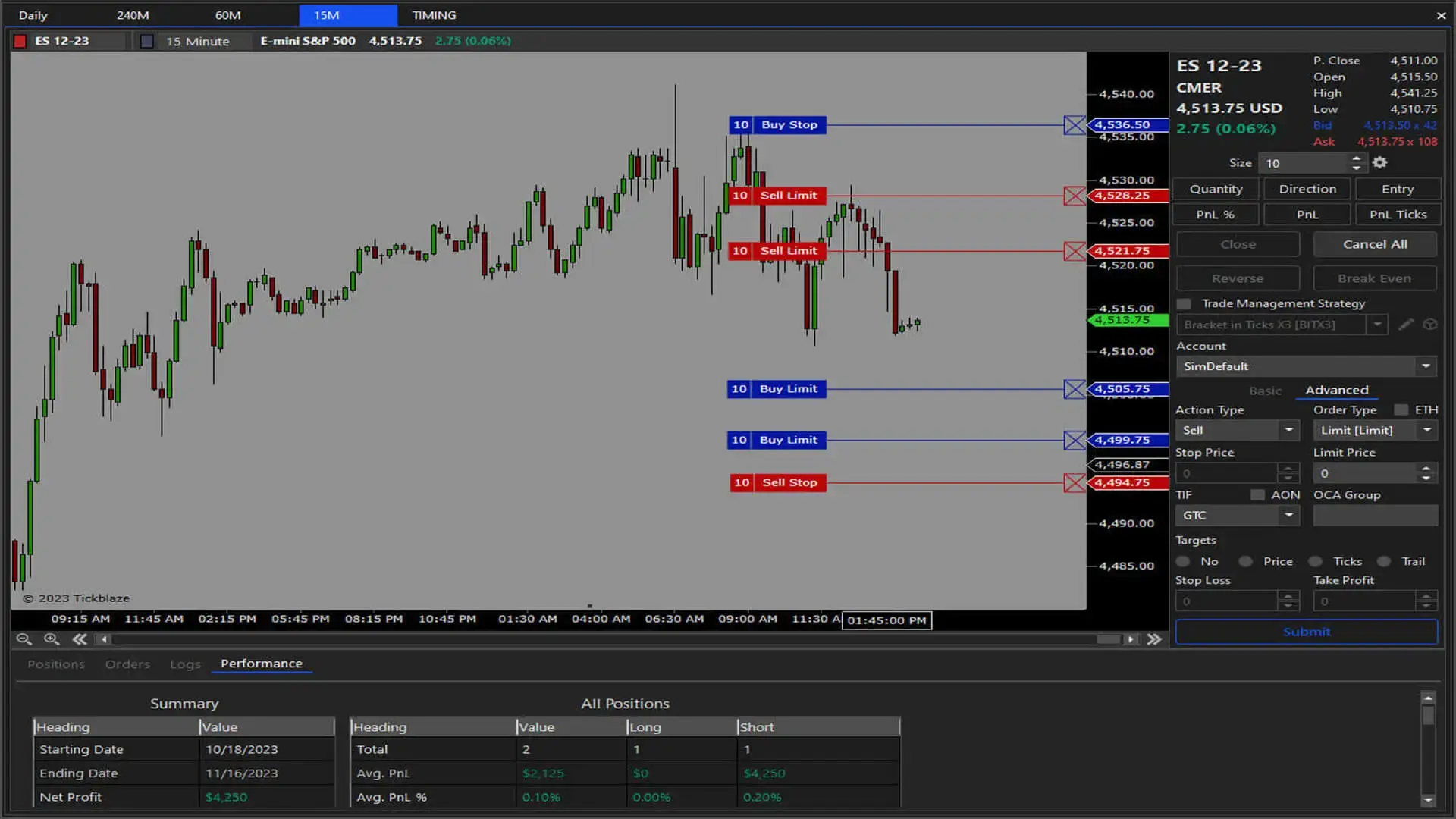The height and width of the screenshot is (819, 1456).
Task: Increase the order Size value
Action: 1357,158
